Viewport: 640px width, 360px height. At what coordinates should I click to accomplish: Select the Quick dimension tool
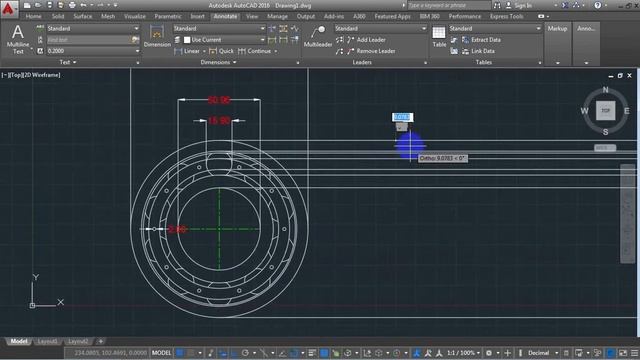pyautogui.click(x=221, y=51)
